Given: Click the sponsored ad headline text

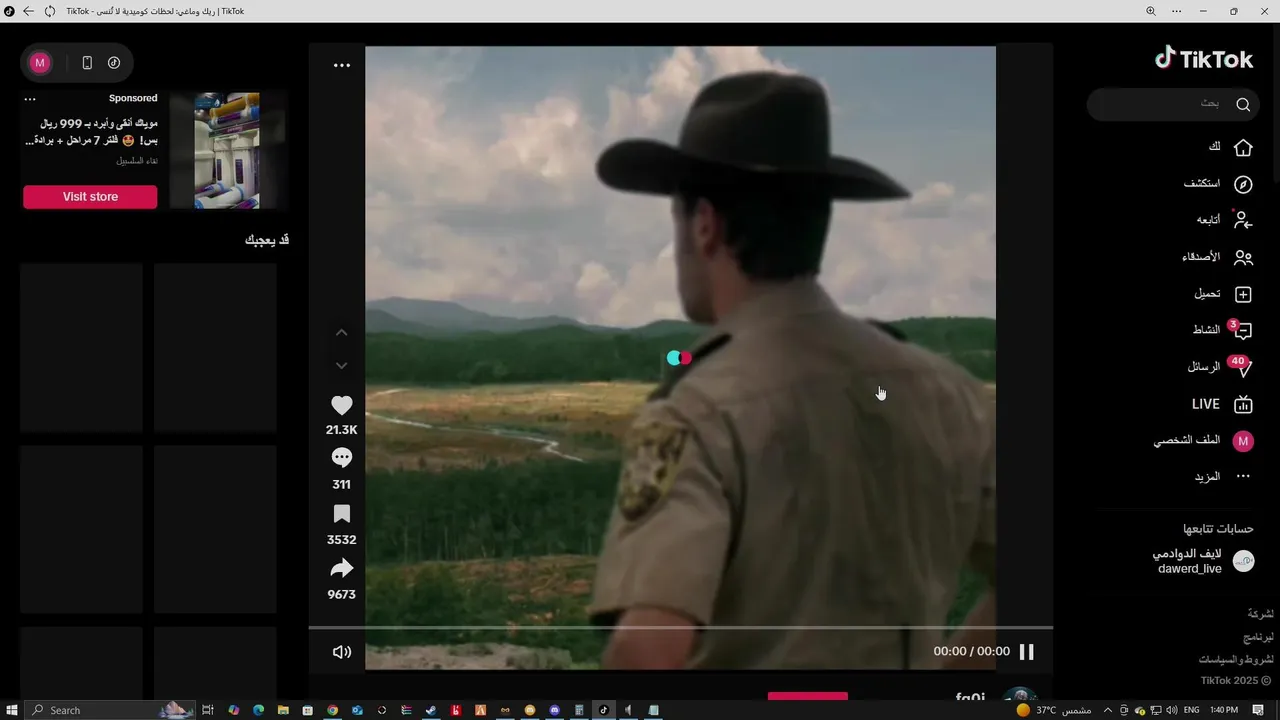Looking at the screenshot, I should 91,131.
